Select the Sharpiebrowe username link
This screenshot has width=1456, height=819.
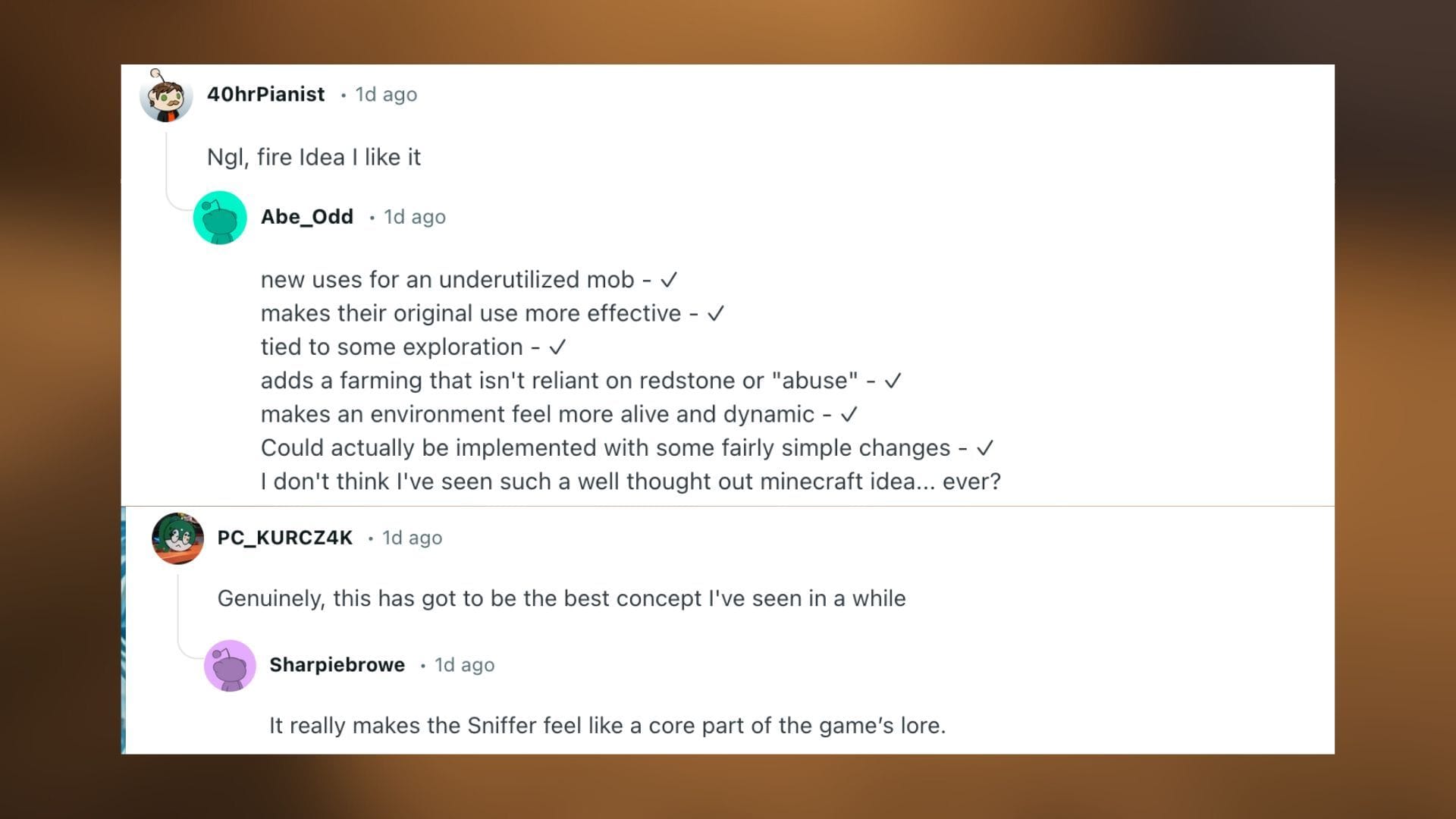pyautogui.click(x=337, y=664)
